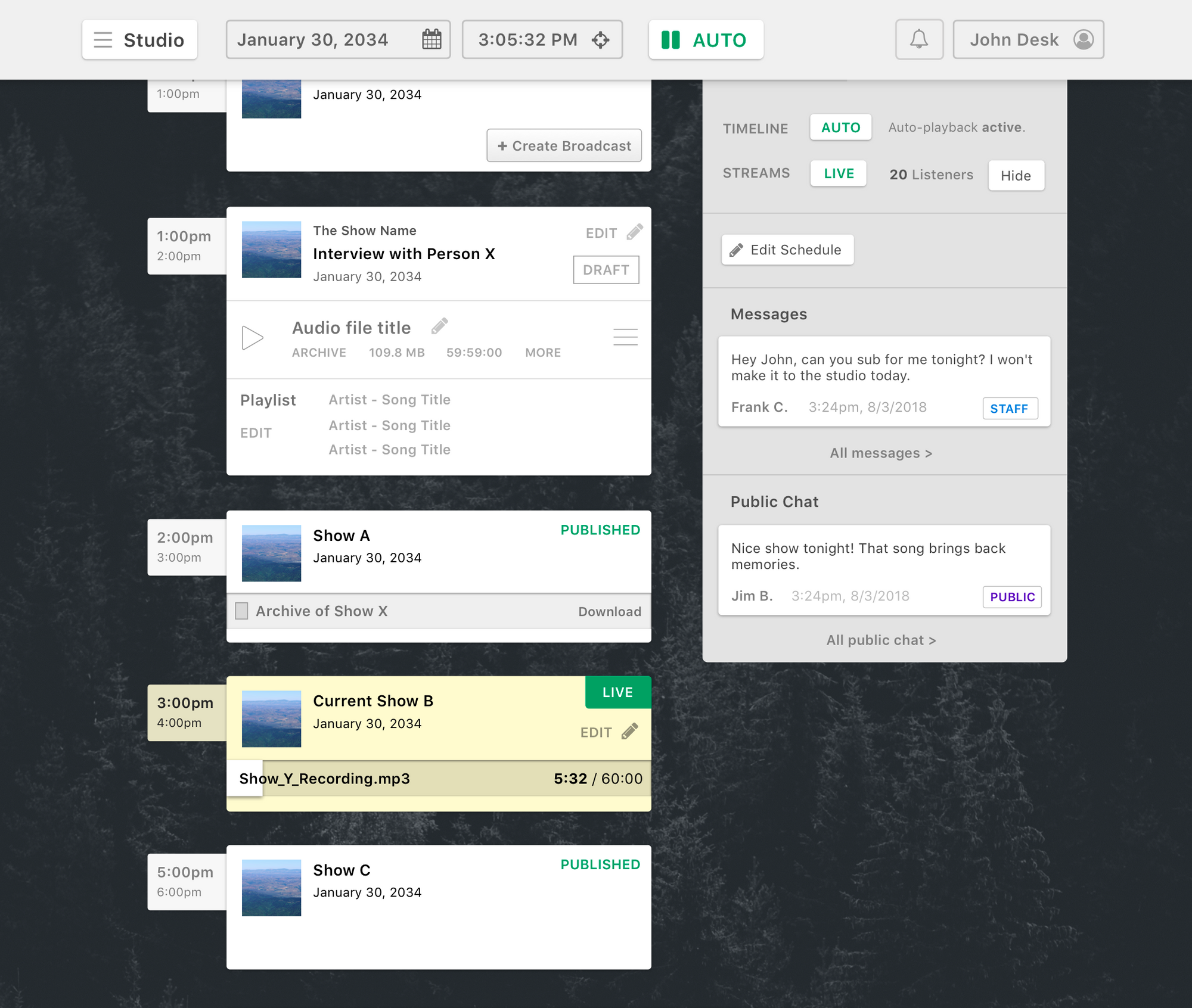
Task: Edit the Playlist
Action: tap(256, 433)
